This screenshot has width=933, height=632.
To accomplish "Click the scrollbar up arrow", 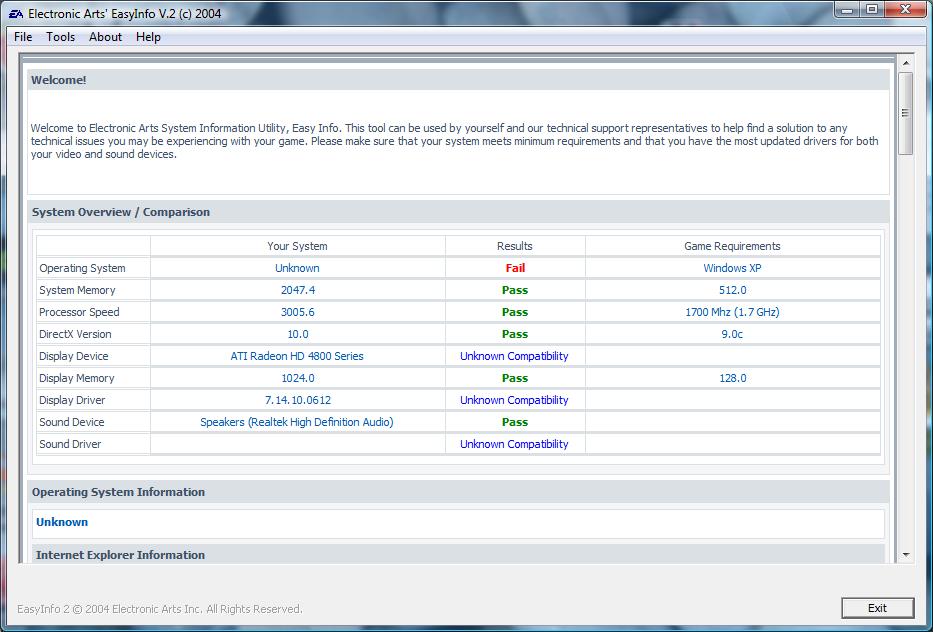I will coord(906,62).
